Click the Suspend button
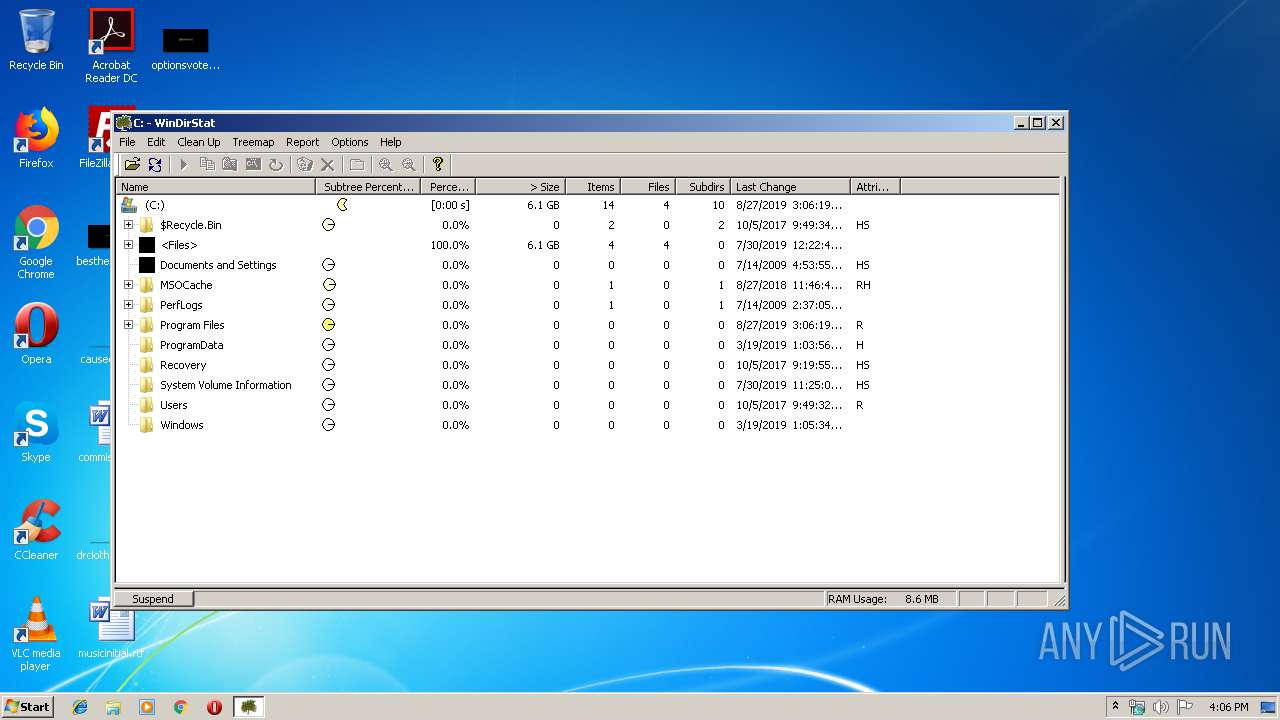The height and width of the screenshot is (720, 1280). (153, 599)
